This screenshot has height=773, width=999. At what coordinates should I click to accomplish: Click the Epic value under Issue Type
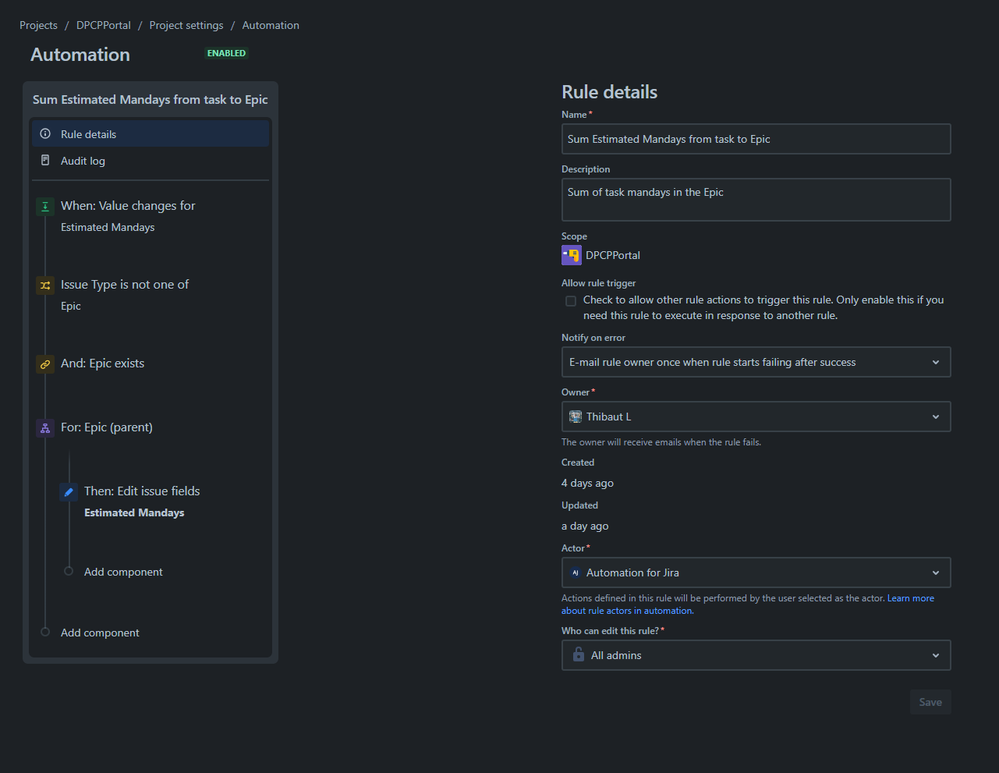coord(71,307)
